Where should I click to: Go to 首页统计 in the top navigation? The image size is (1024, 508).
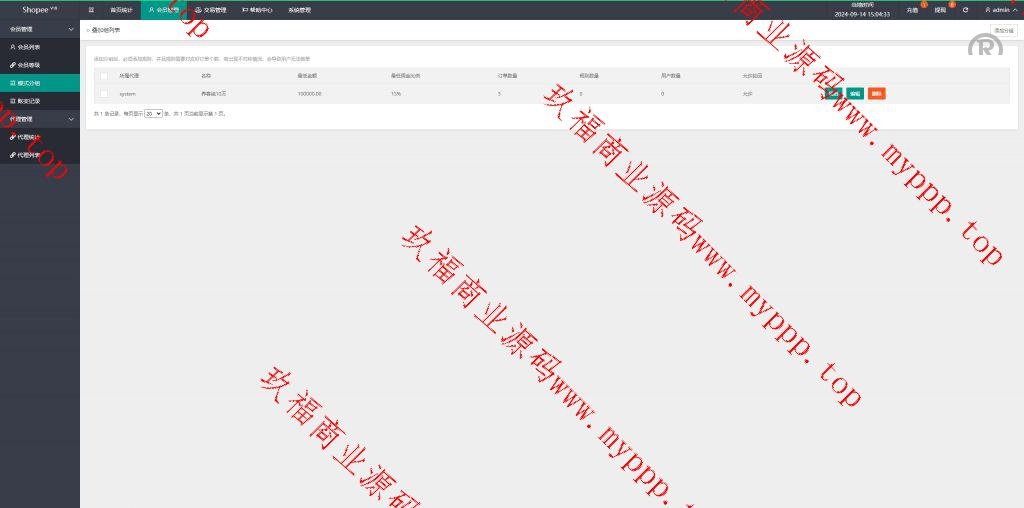(121, 10)
